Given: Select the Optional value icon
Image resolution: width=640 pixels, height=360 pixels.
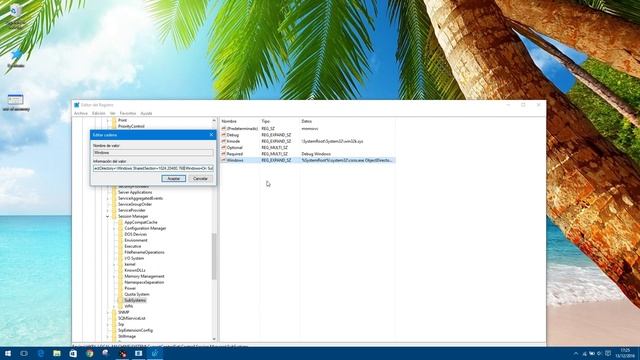Looking at the screenshot, I should coord(224,147).
